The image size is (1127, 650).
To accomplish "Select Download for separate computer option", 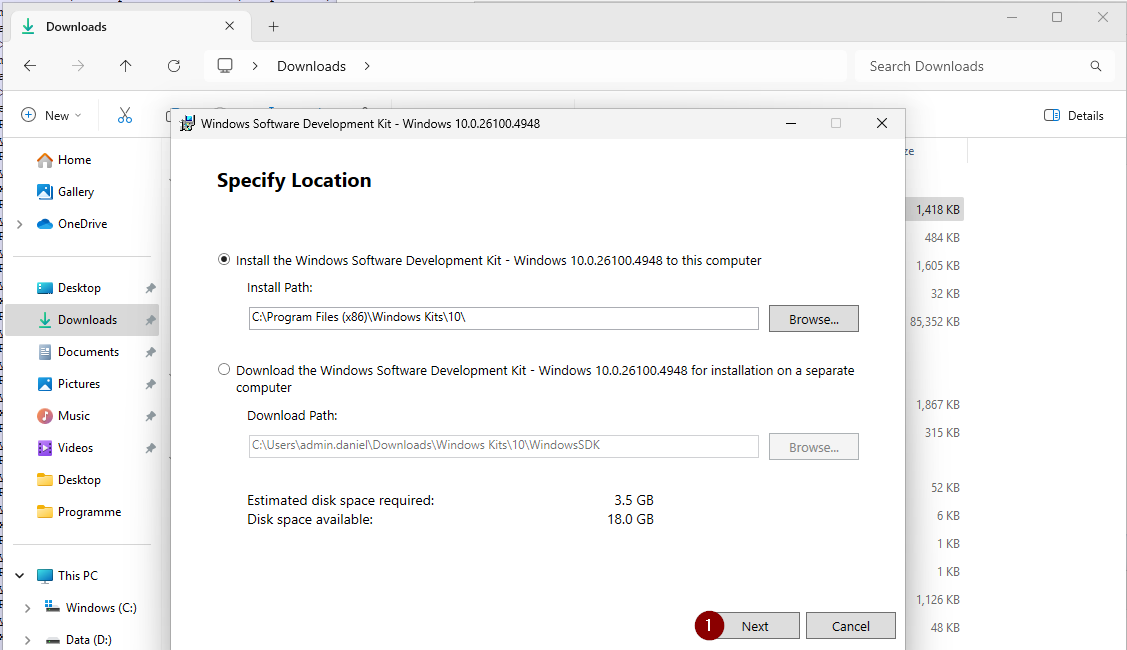I will (224, 370).
